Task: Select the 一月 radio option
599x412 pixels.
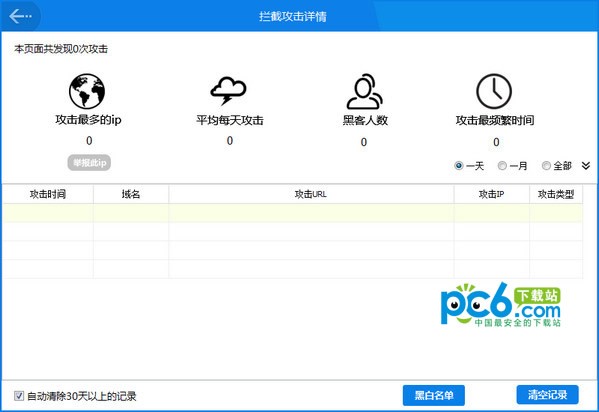Action: (x=502, y=165)
